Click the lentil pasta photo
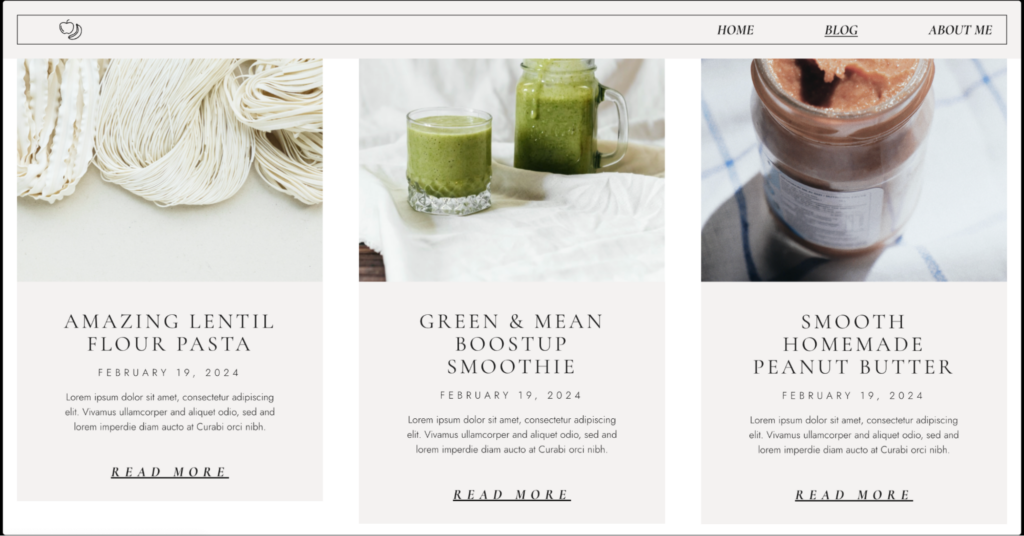Image resolution: width=1024 pixels, height=536 pixels. click(170, 170)
